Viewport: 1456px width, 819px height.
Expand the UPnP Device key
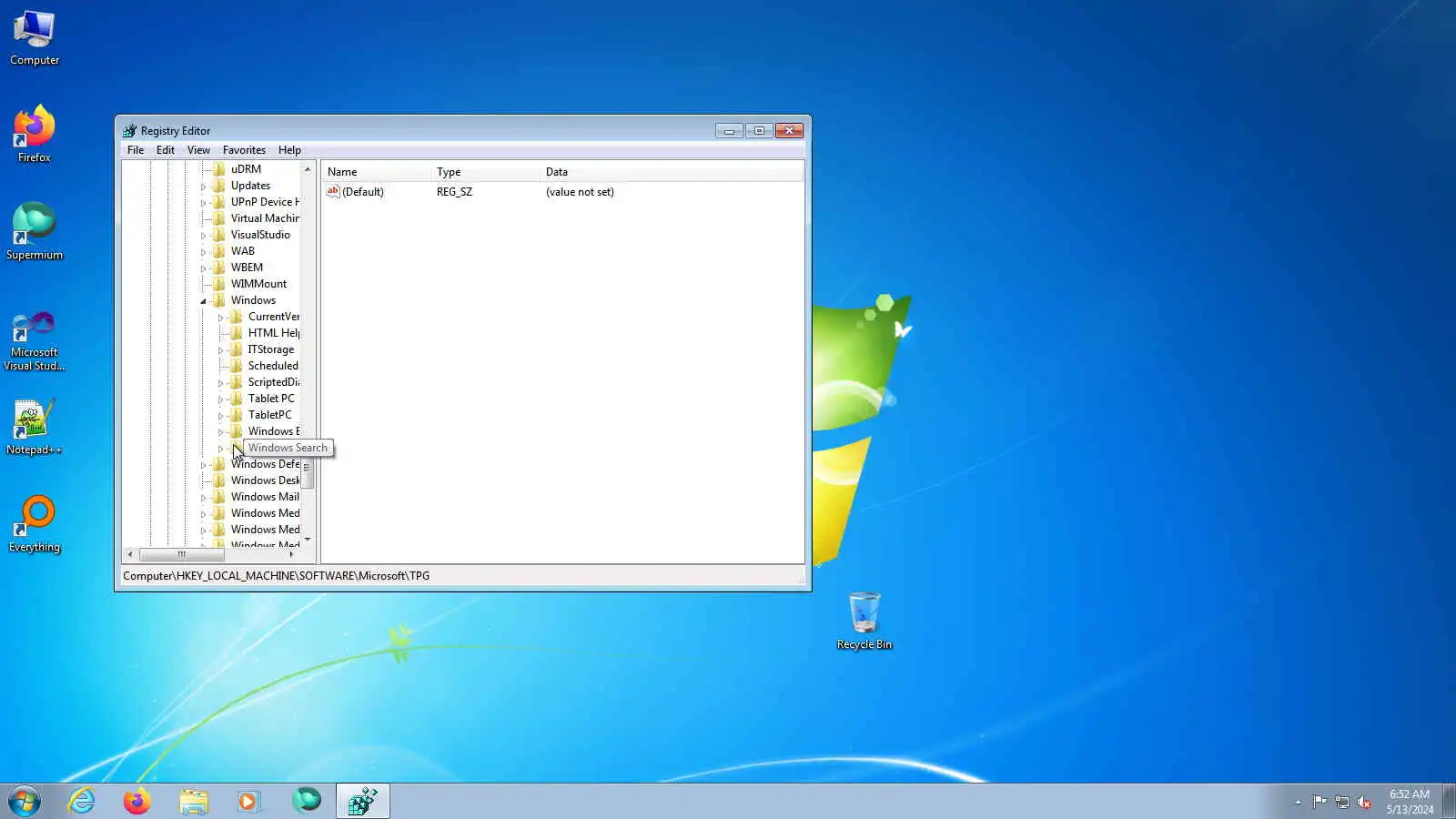click(x=203, y=203)
